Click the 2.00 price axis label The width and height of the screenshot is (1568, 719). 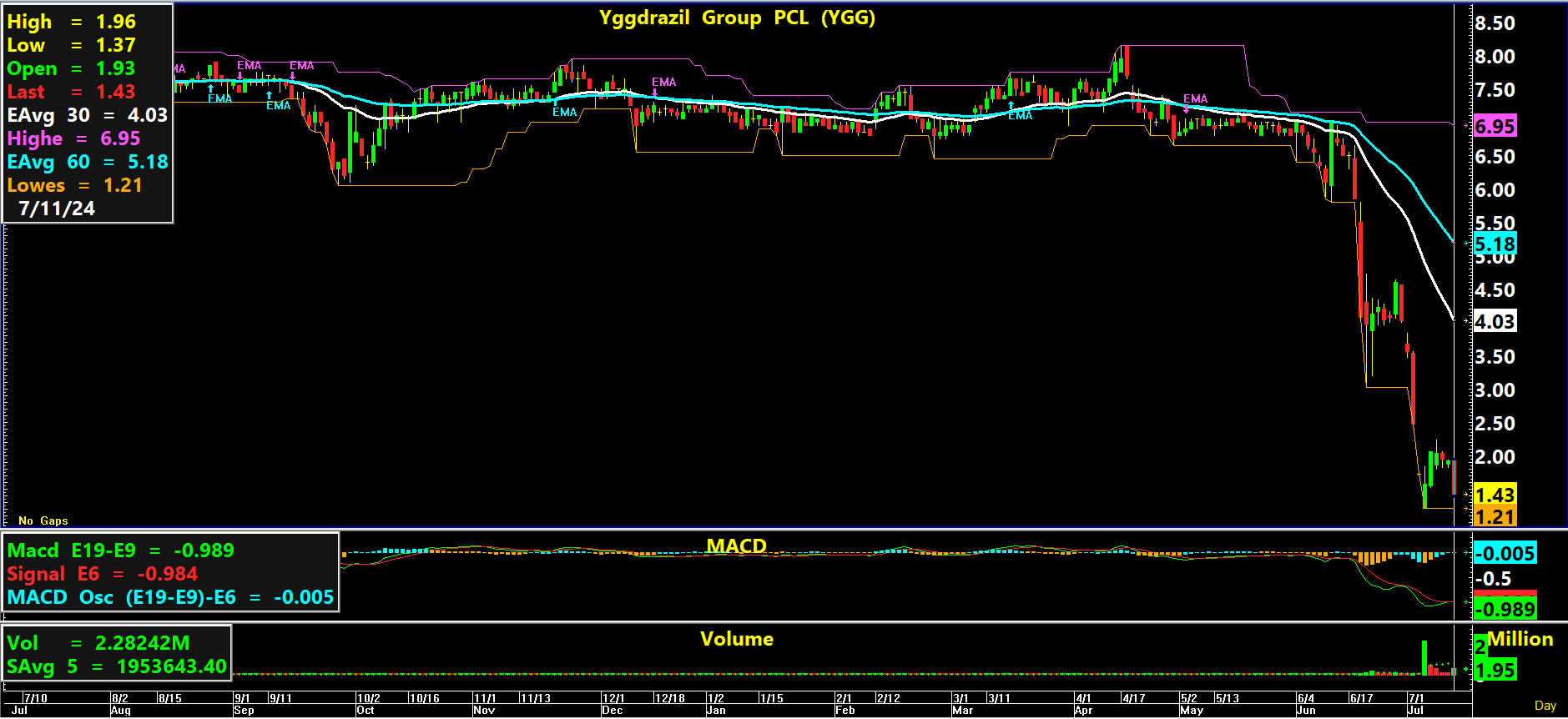(x=1495, y=457)
